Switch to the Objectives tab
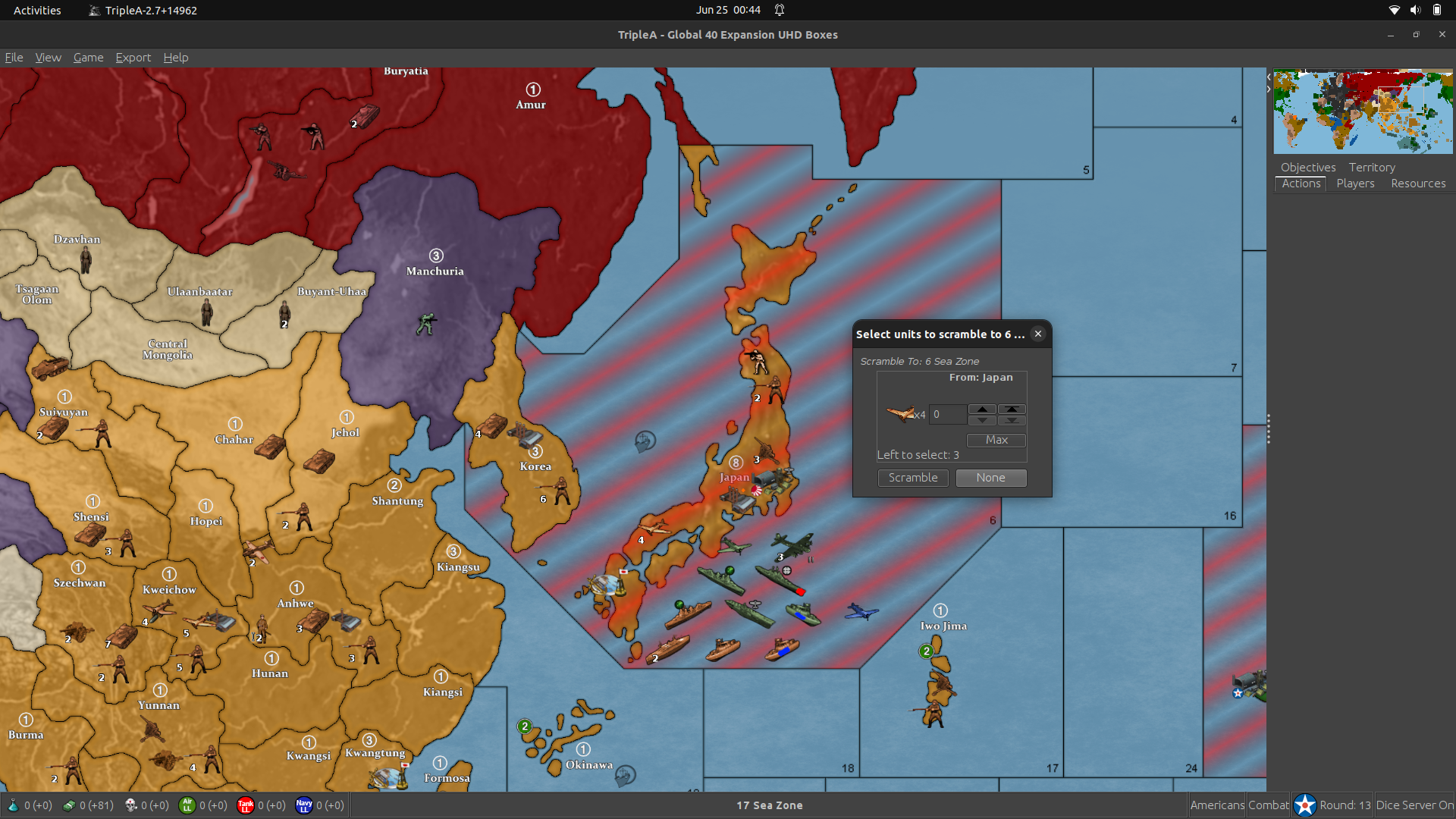The width and height of the screenshot is (1456, 819). 1308,168
